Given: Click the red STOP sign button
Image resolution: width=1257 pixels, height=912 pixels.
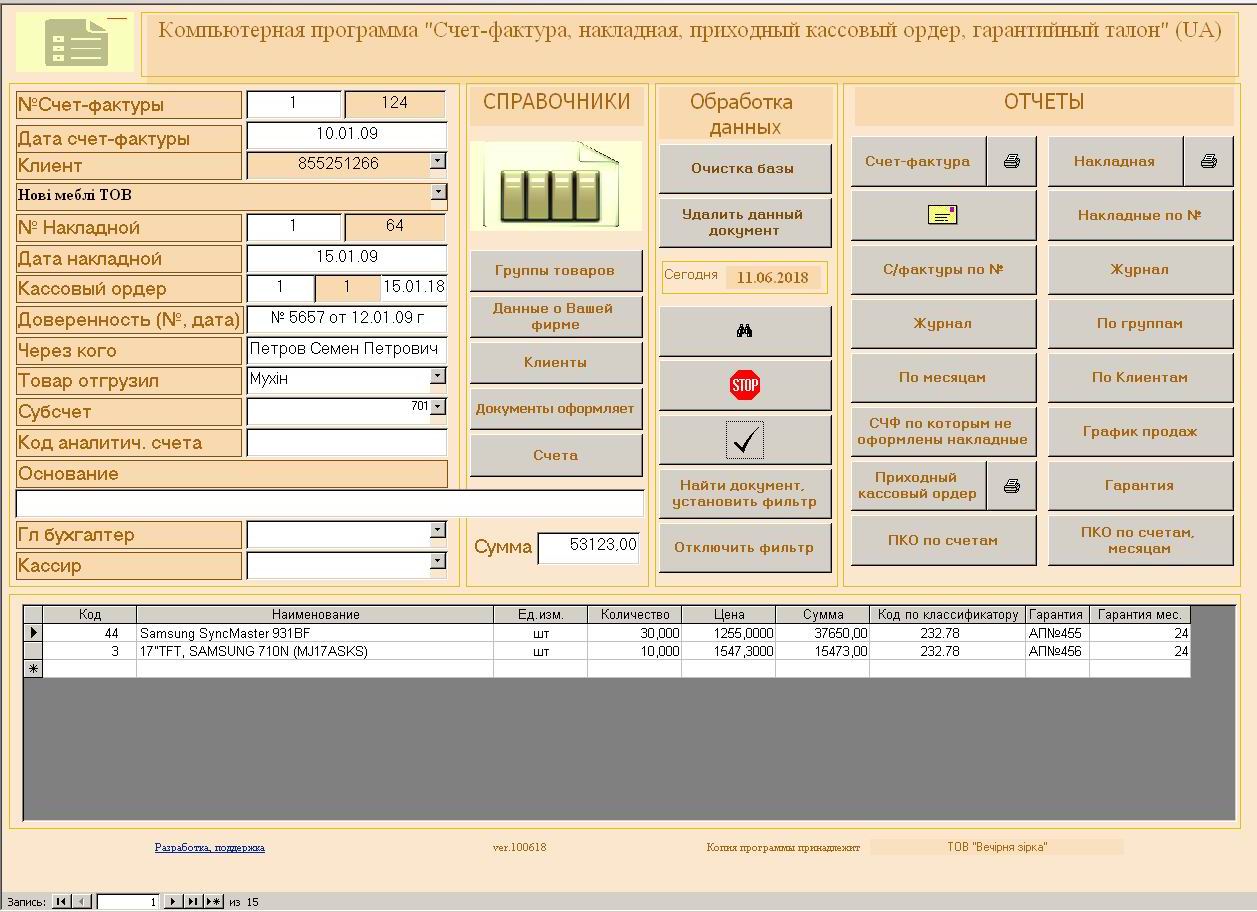Looking at the screenshot, I should (745, 385).
